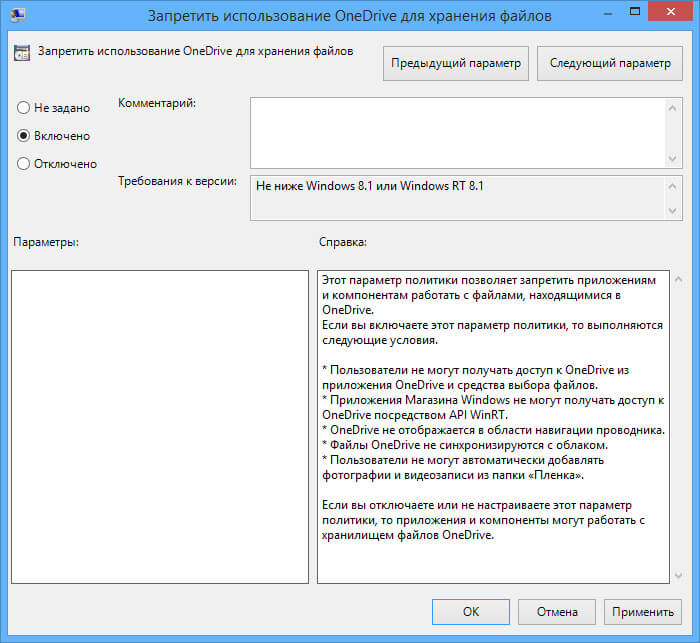Maximize the policy dialog window
Viewport: 700px width, 643px height.
pyautogui.click(x=635, y=12)
